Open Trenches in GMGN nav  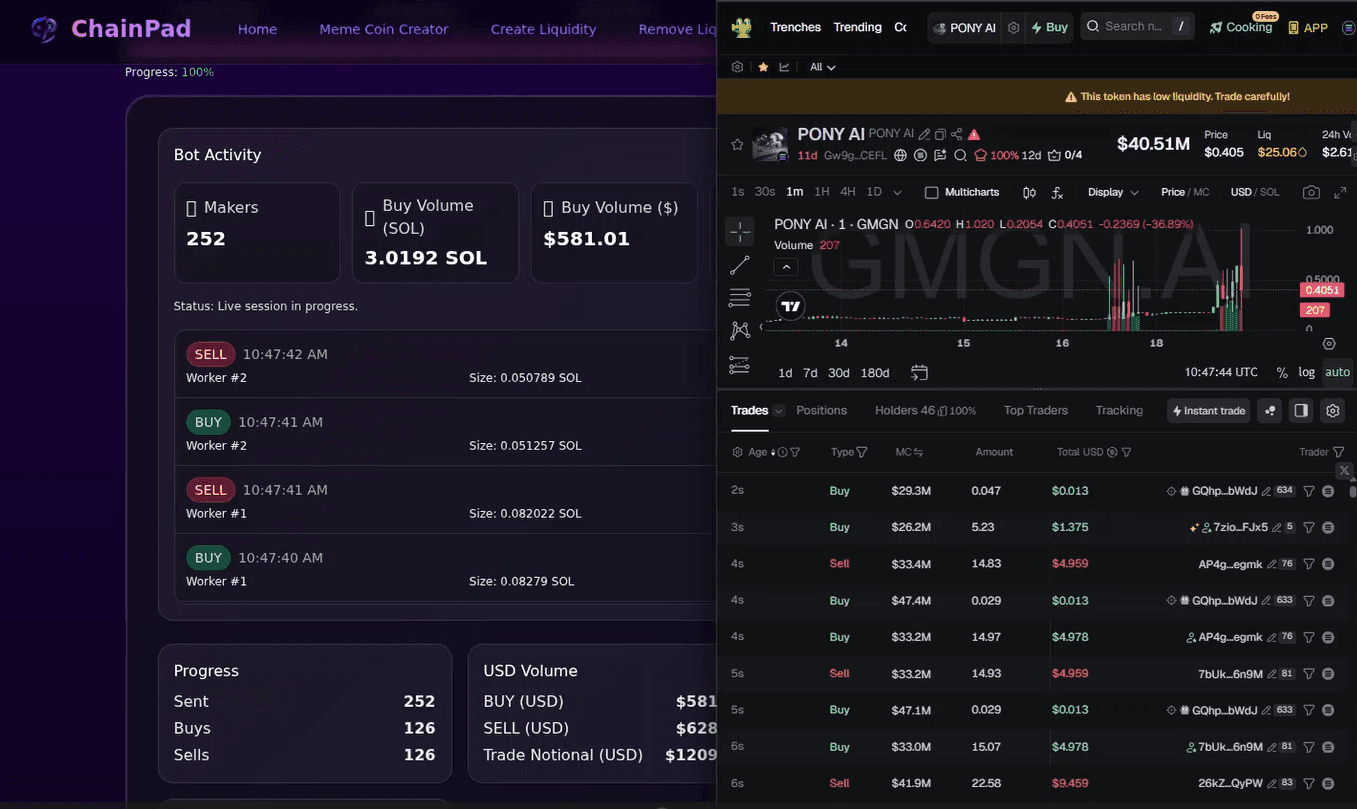tap(796, 27)
